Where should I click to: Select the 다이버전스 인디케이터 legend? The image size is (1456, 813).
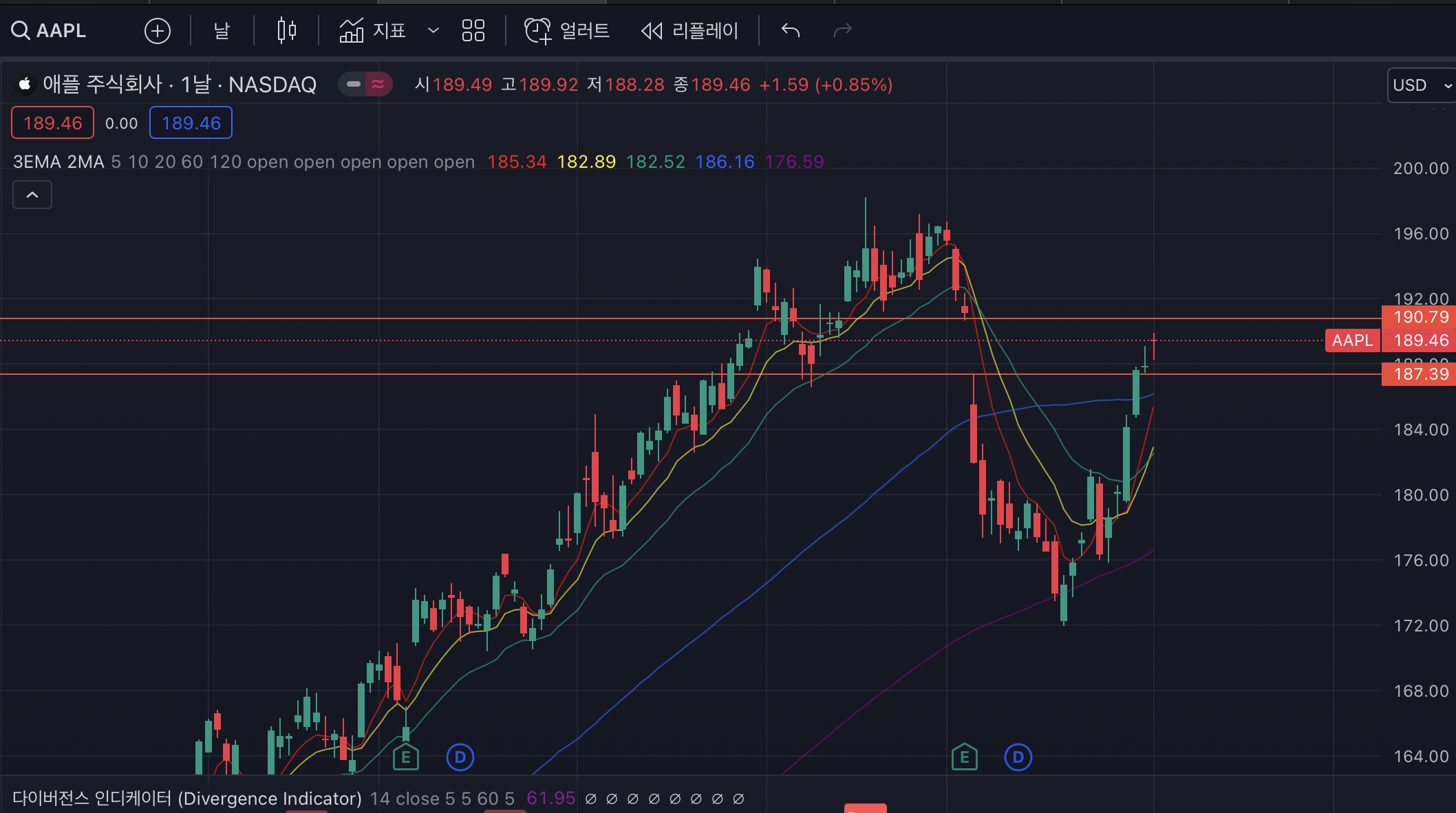(187, 799)
